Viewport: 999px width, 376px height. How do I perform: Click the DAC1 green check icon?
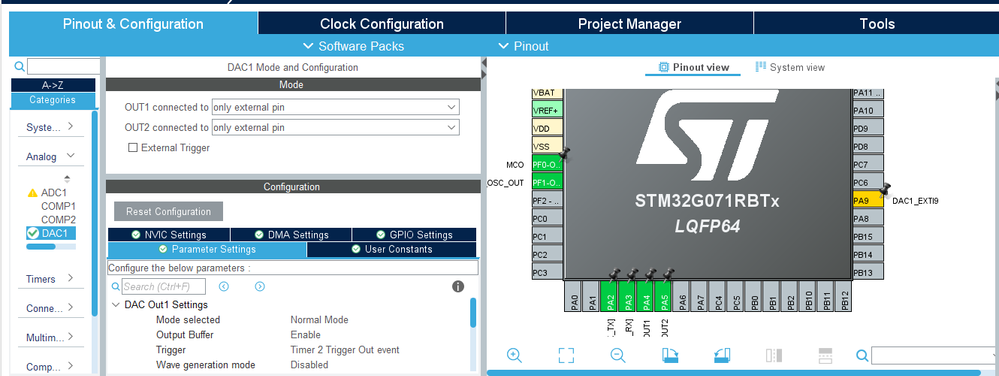point(32,233)
